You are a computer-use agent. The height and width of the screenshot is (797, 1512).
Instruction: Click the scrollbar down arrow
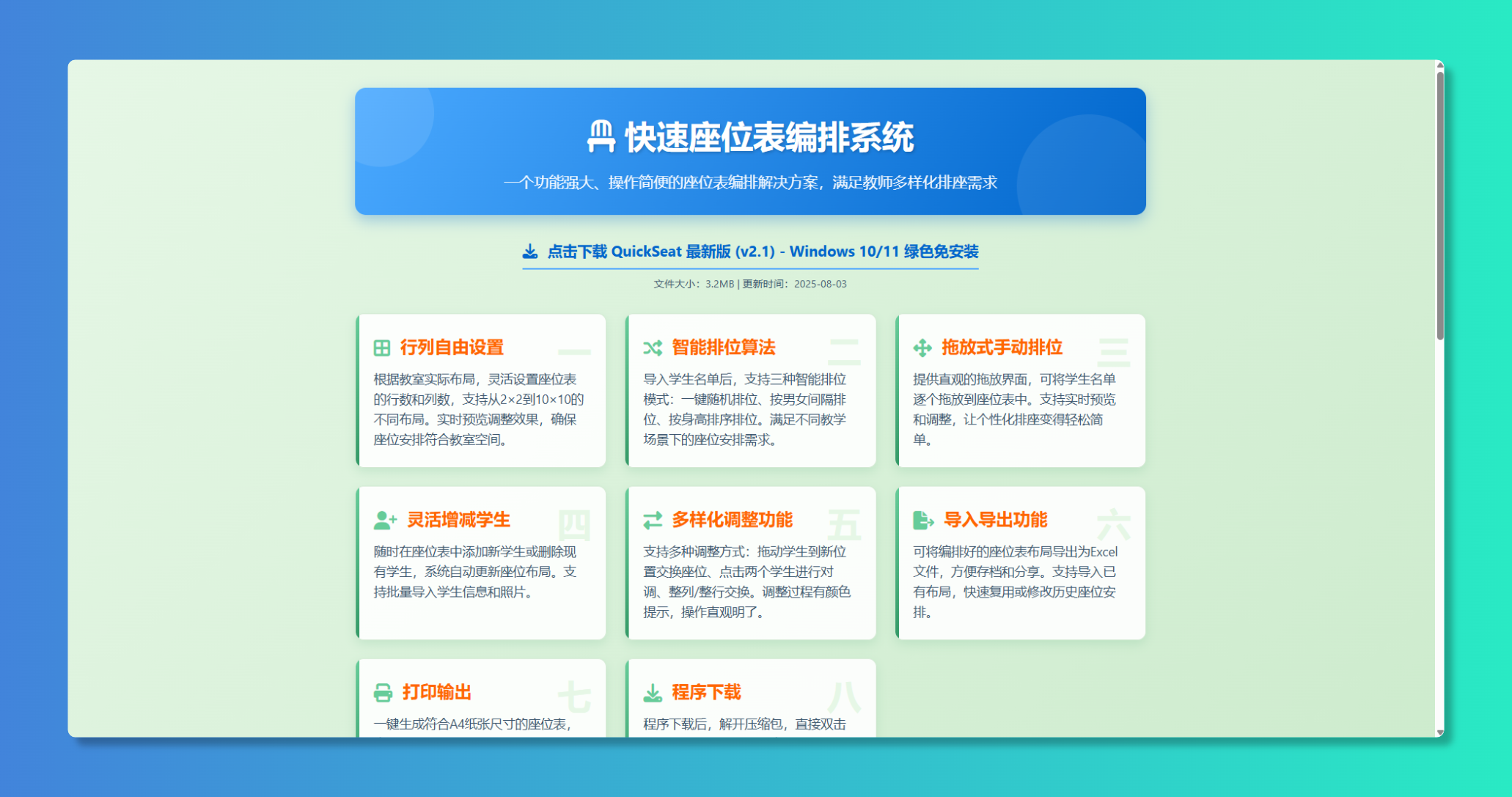(1439, 732)
